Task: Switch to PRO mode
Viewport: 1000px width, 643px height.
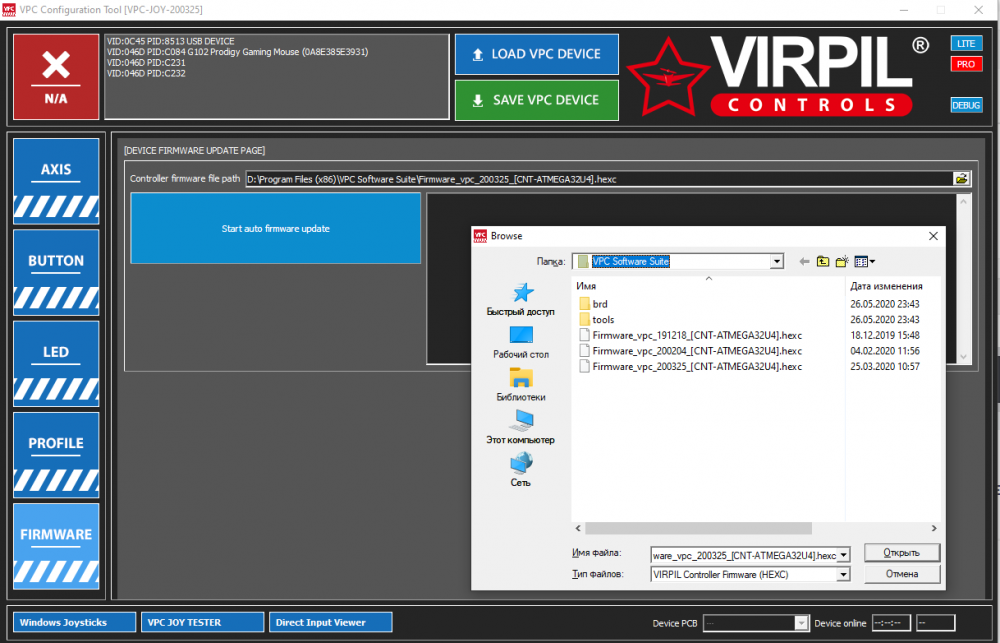Action: pyautogui.click(x=966, y=64)
